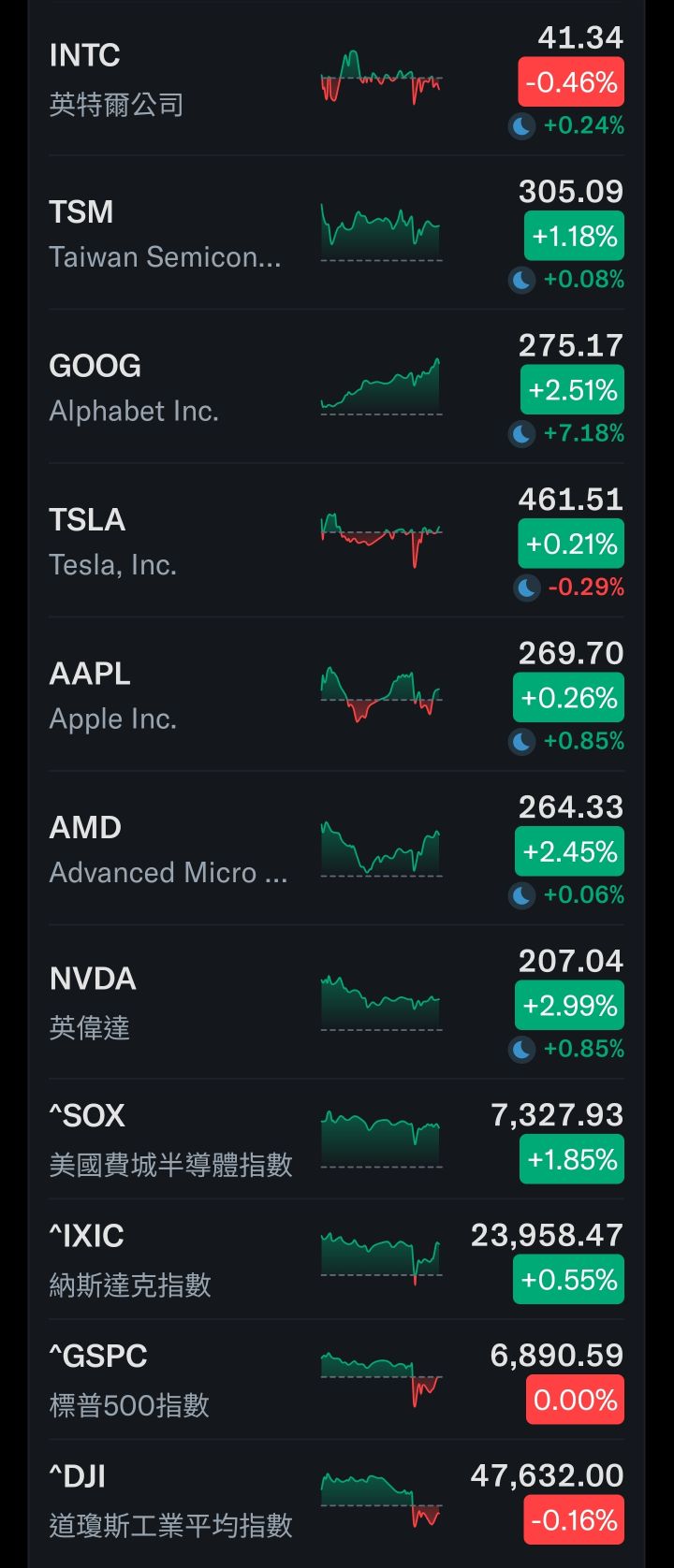This screenshot has width=674, height=1568.
Task: Click the moon icon beside TSM's after-hours change
Action: 521,279
